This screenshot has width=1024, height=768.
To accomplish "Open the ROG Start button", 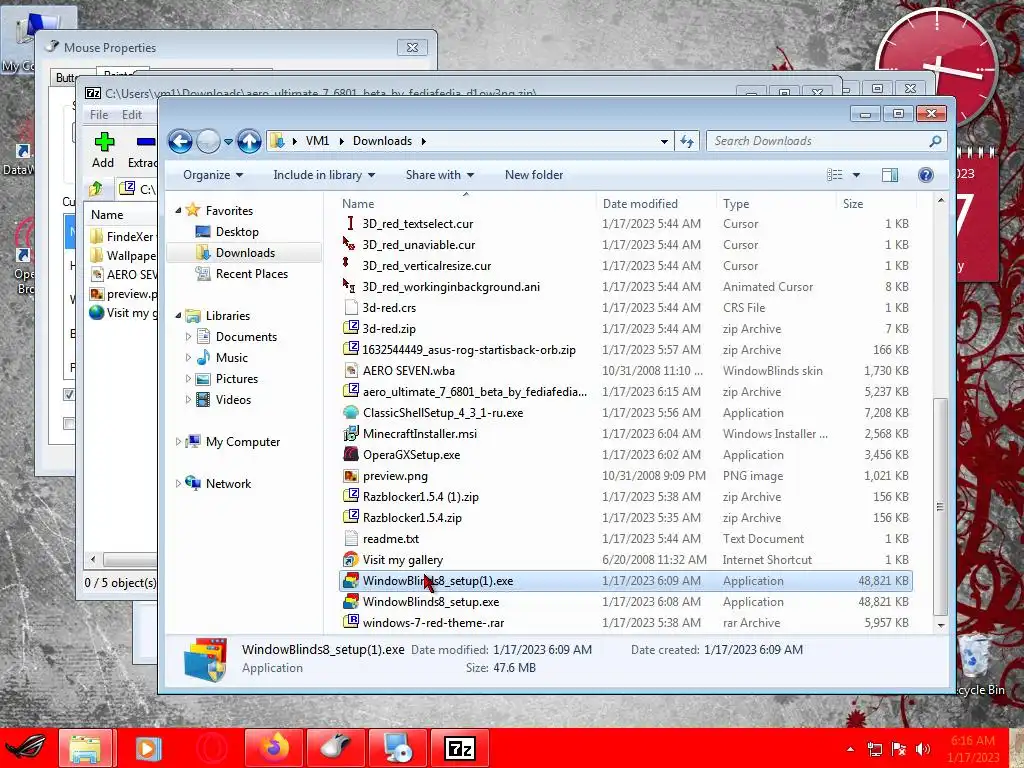I will pos(26,748).
